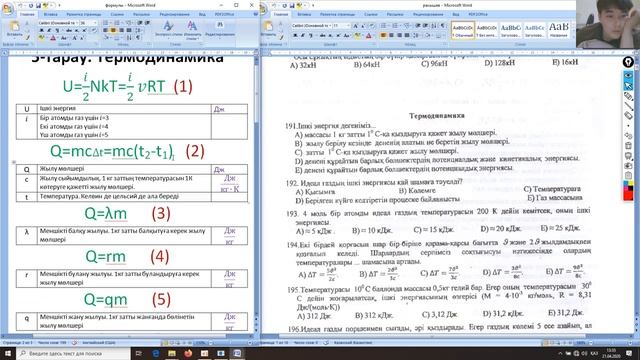Pick red color on annotation toolbar
The height and width of the screenshot is (360, 640).
click(628, 195)
